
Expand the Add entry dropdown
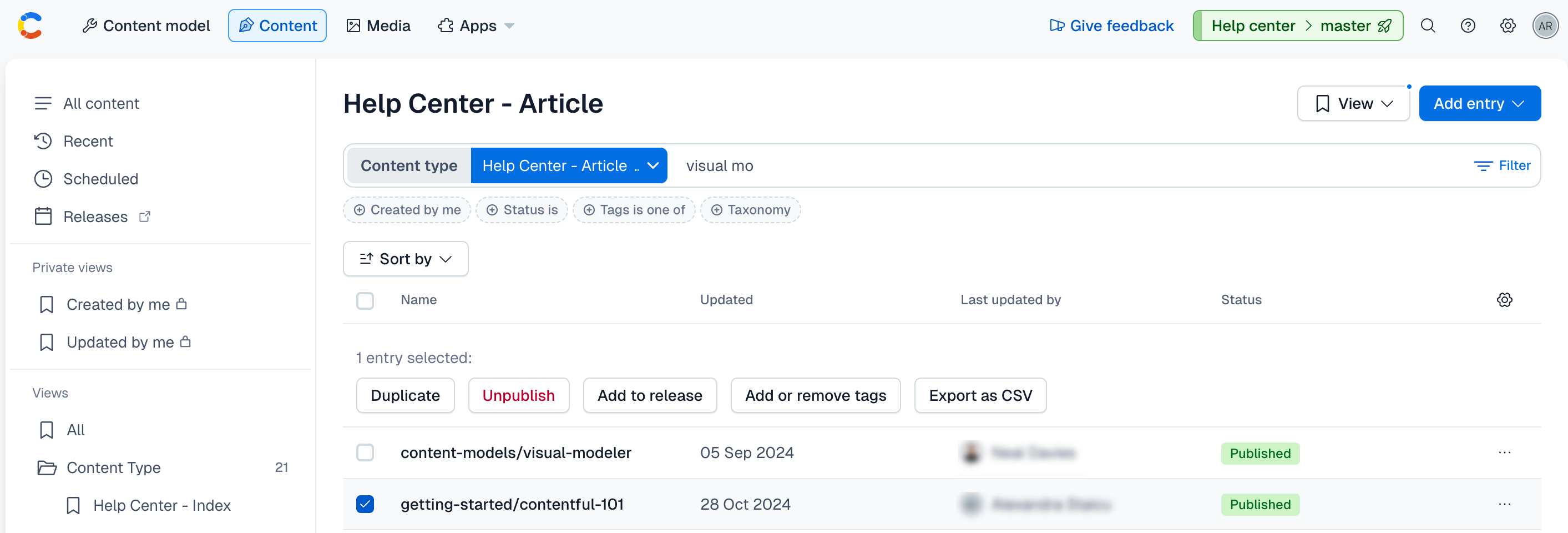(1480, 104)
